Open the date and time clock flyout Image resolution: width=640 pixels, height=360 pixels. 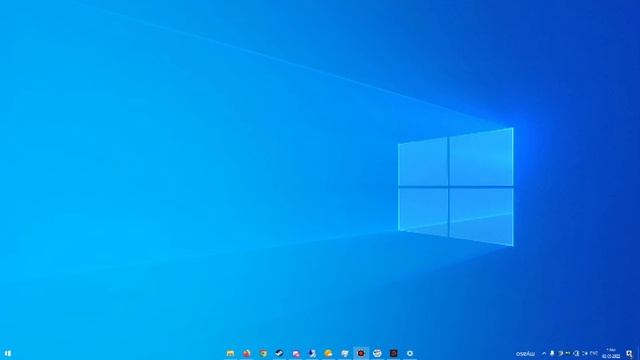(611, 353)
